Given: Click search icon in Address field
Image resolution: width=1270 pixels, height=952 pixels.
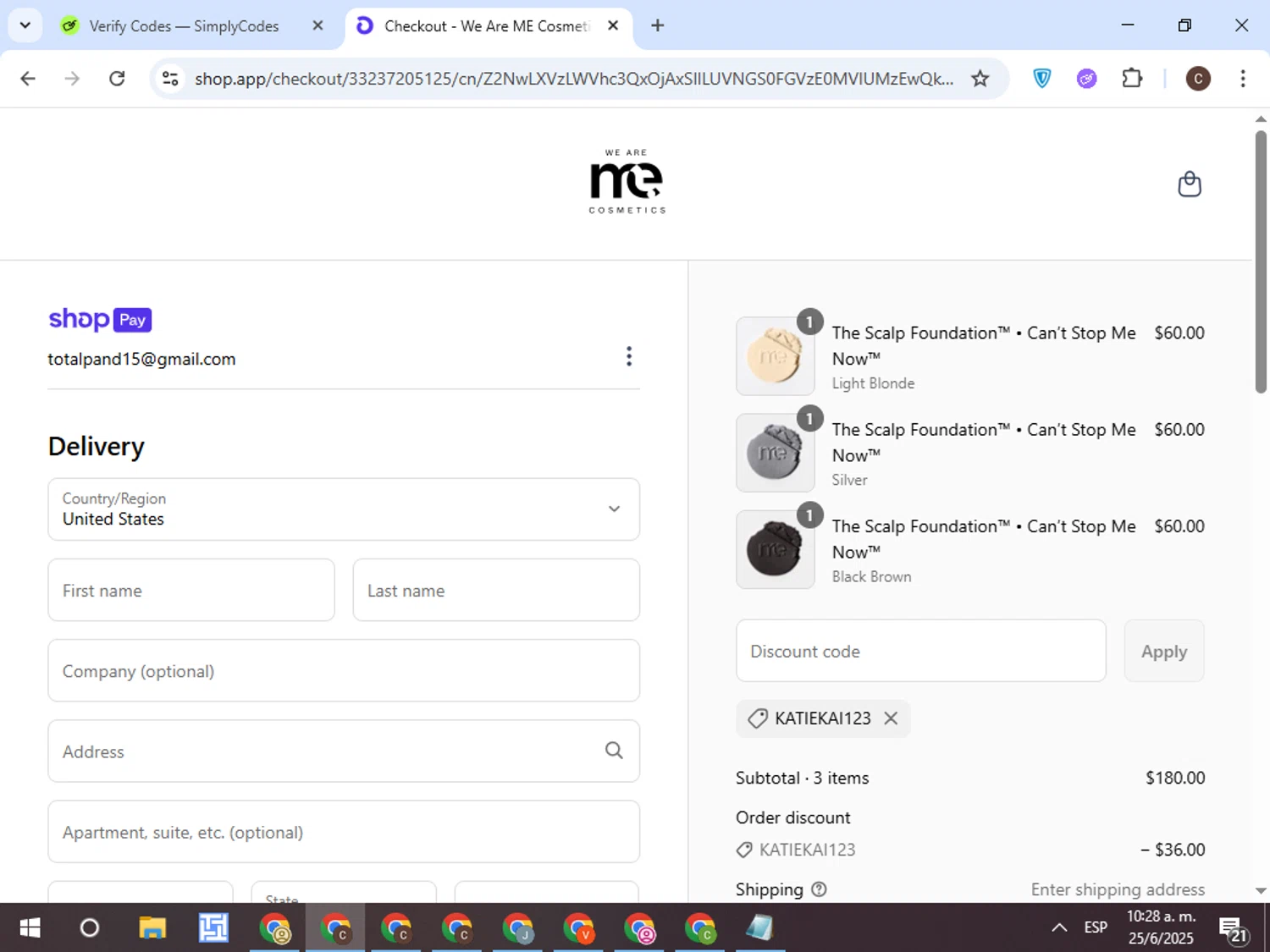Looking at the screenshot, I should coord(614,751).
